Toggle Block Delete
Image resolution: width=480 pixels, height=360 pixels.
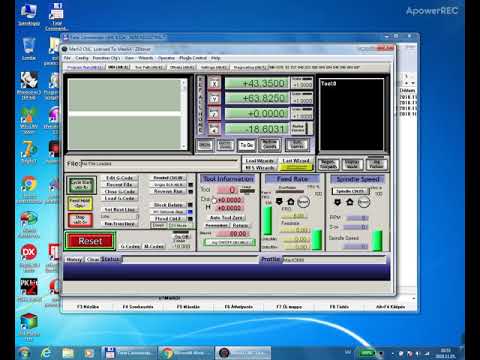pyautogui.click(x=168, y=205)
